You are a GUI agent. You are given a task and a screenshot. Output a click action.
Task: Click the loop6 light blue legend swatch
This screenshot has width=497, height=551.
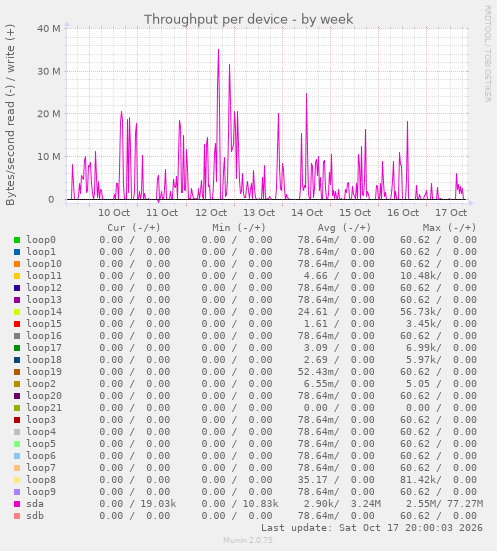tap(17, 456)
